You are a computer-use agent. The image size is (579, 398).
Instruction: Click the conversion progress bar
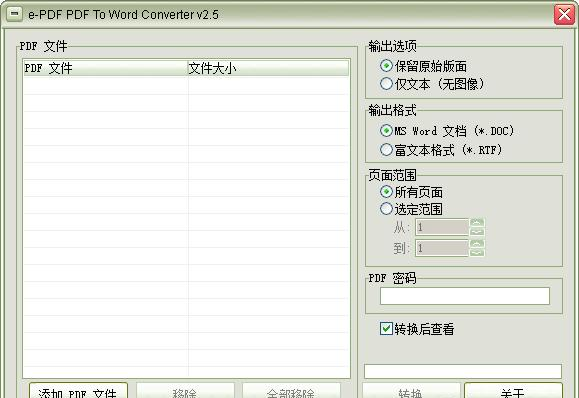click(x=463, y=371)
